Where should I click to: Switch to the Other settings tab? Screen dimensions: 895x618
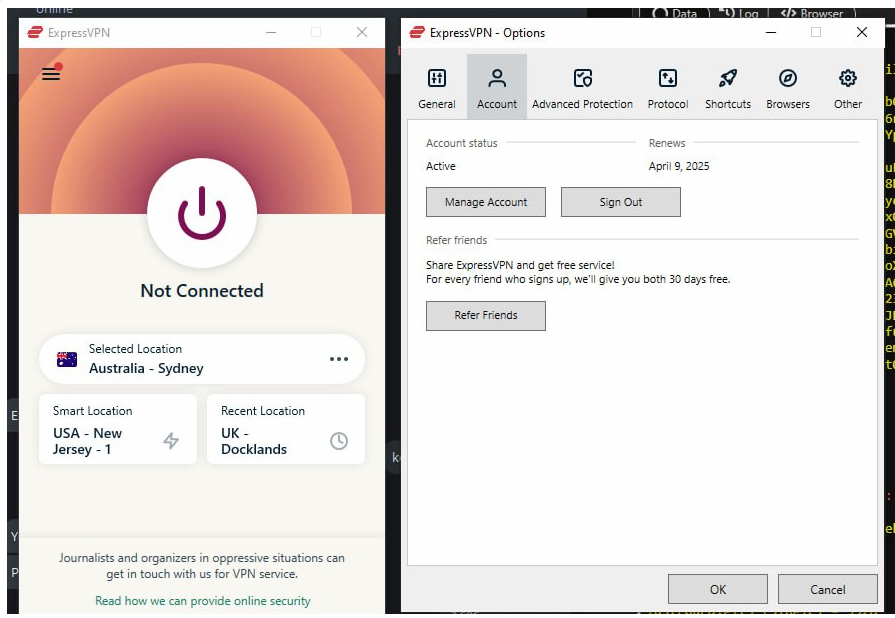pos(848,87)
